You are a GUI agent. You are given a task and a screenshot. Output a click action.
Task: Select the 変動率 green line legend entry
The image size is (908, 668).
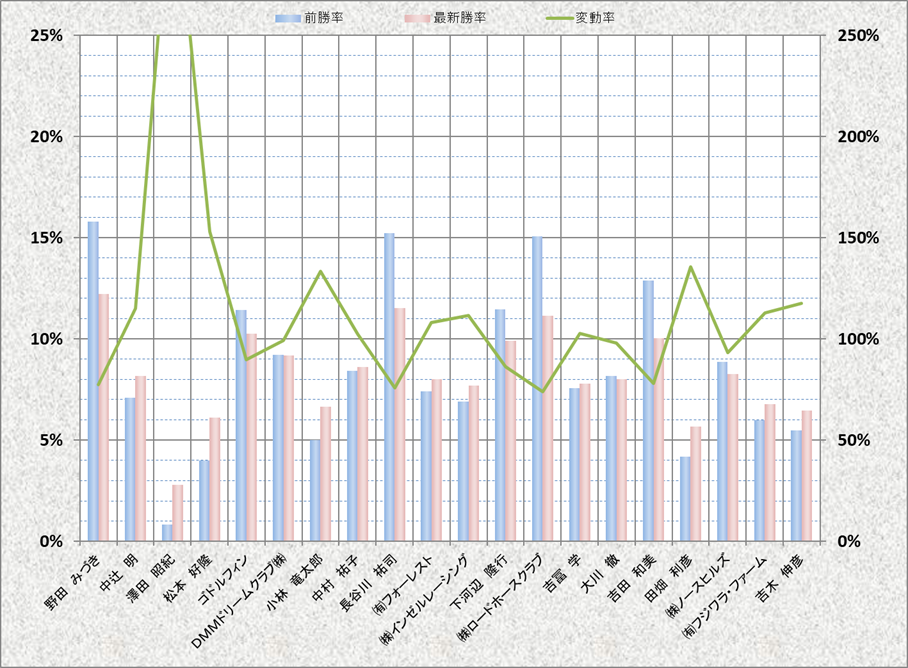coord(552,18)
